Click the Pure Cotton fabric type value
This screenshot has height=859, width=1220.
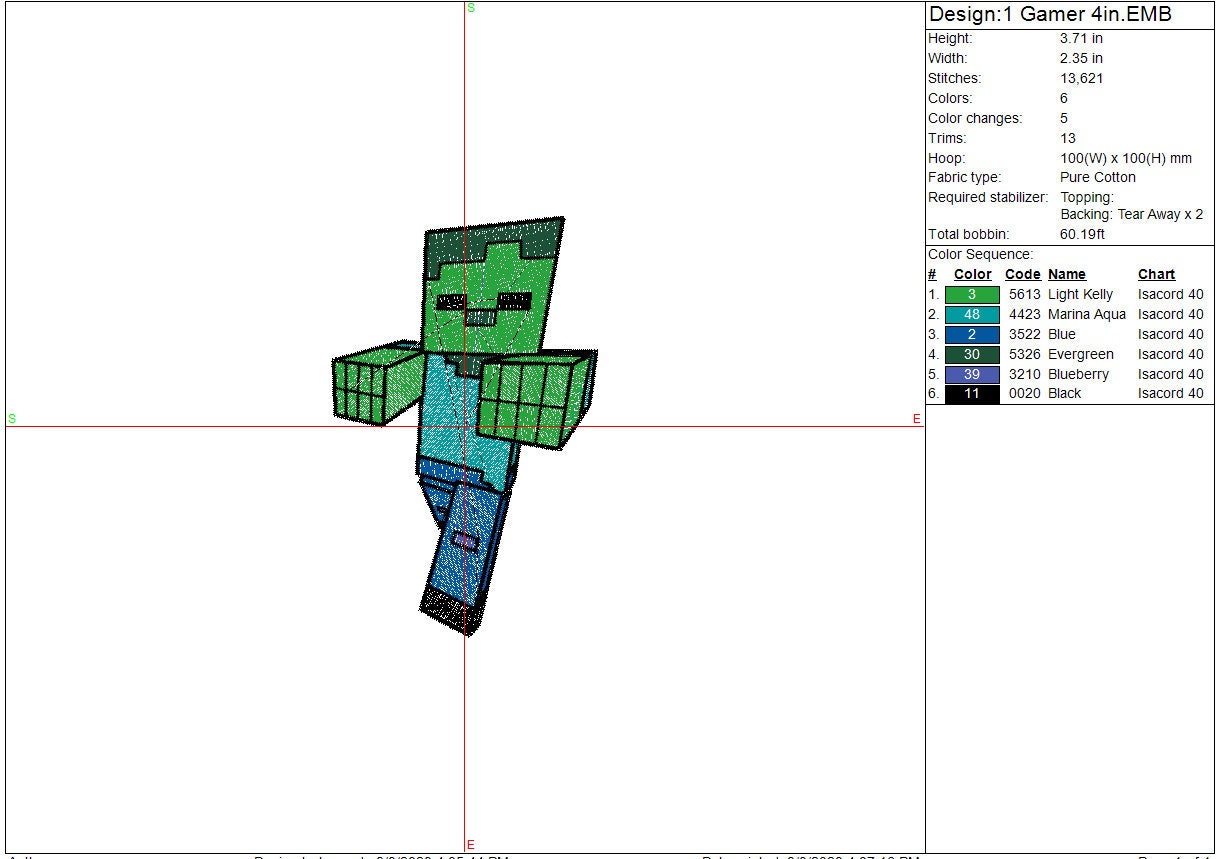click(x=1097, y=178)
